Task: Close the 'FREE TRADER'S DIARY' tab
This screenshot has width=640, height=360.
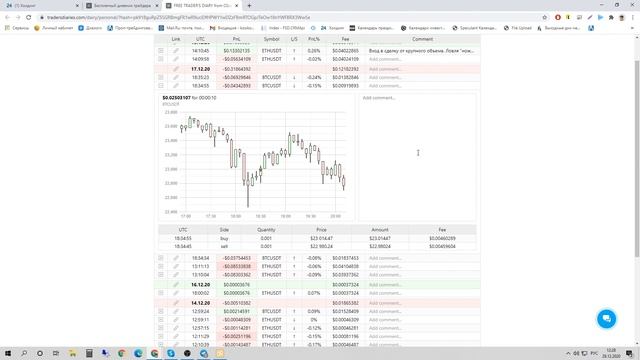Action: pyautogui.click(x=237, y=6)
